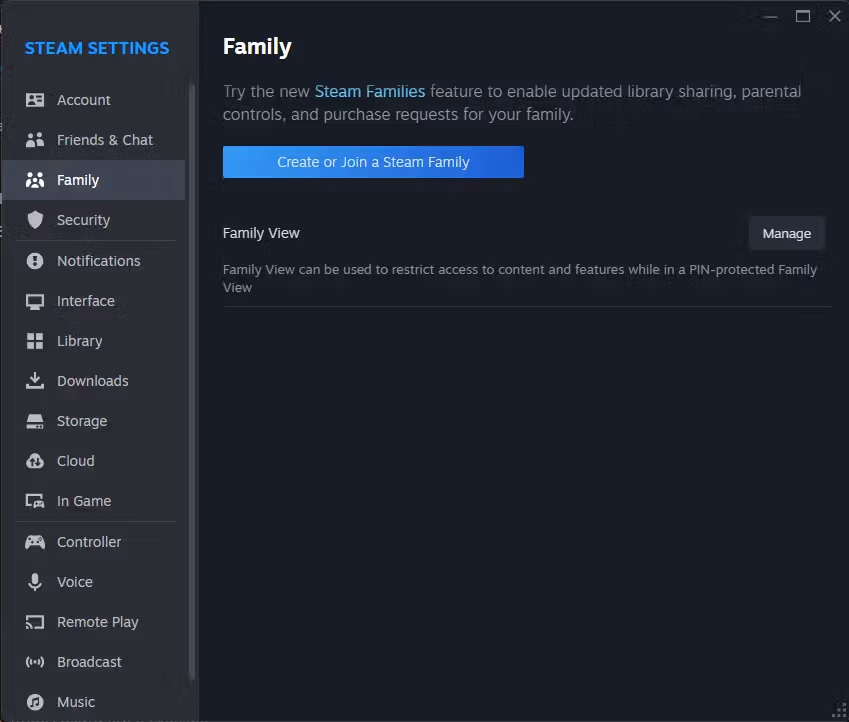Select the Storage drive icon
The image size is (849, 722).
pyautogui.click(x=35, y=421)
